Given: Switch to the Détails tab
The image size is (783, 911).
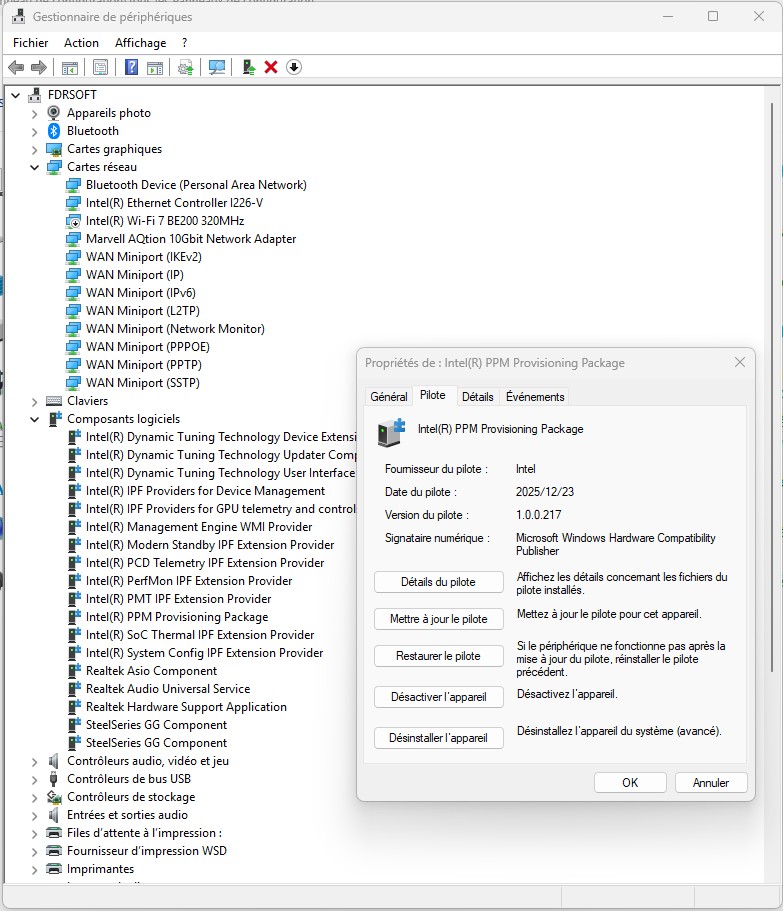Looking at the screenshot, I should [x=477, y=397].
